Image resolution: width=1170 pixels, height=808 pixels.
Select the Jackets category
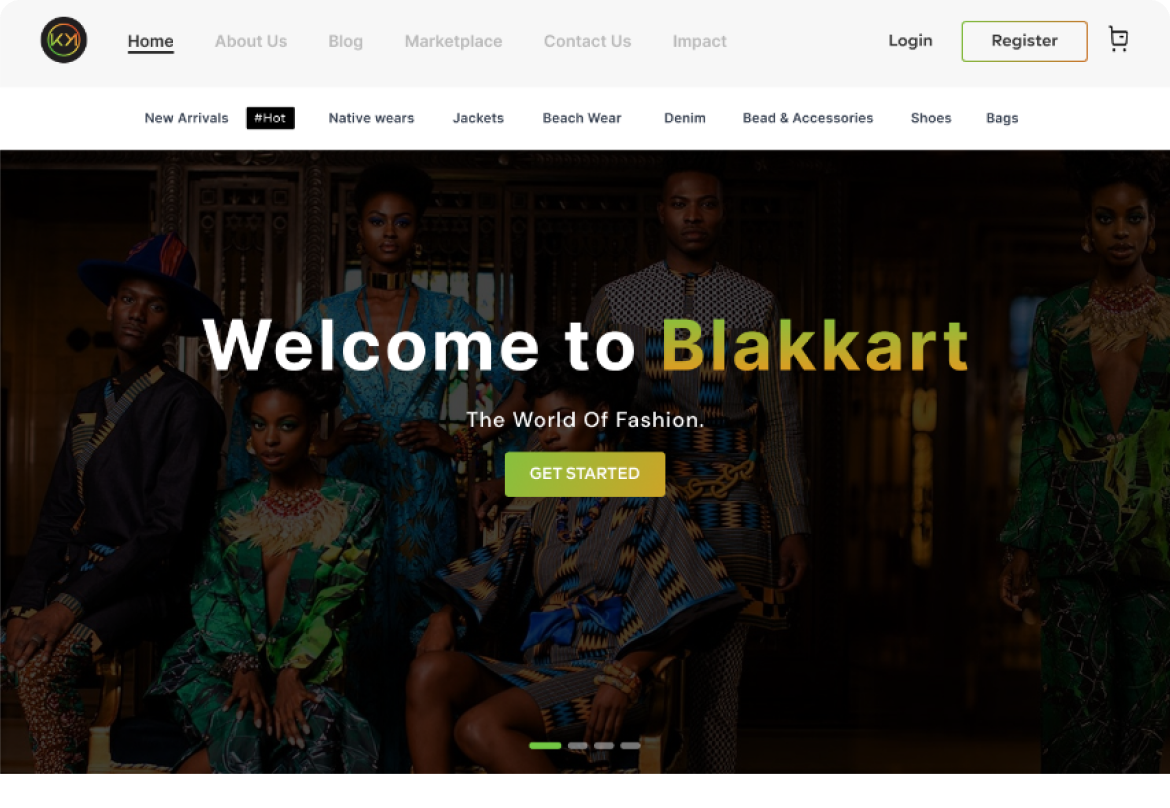click(478, 118)
